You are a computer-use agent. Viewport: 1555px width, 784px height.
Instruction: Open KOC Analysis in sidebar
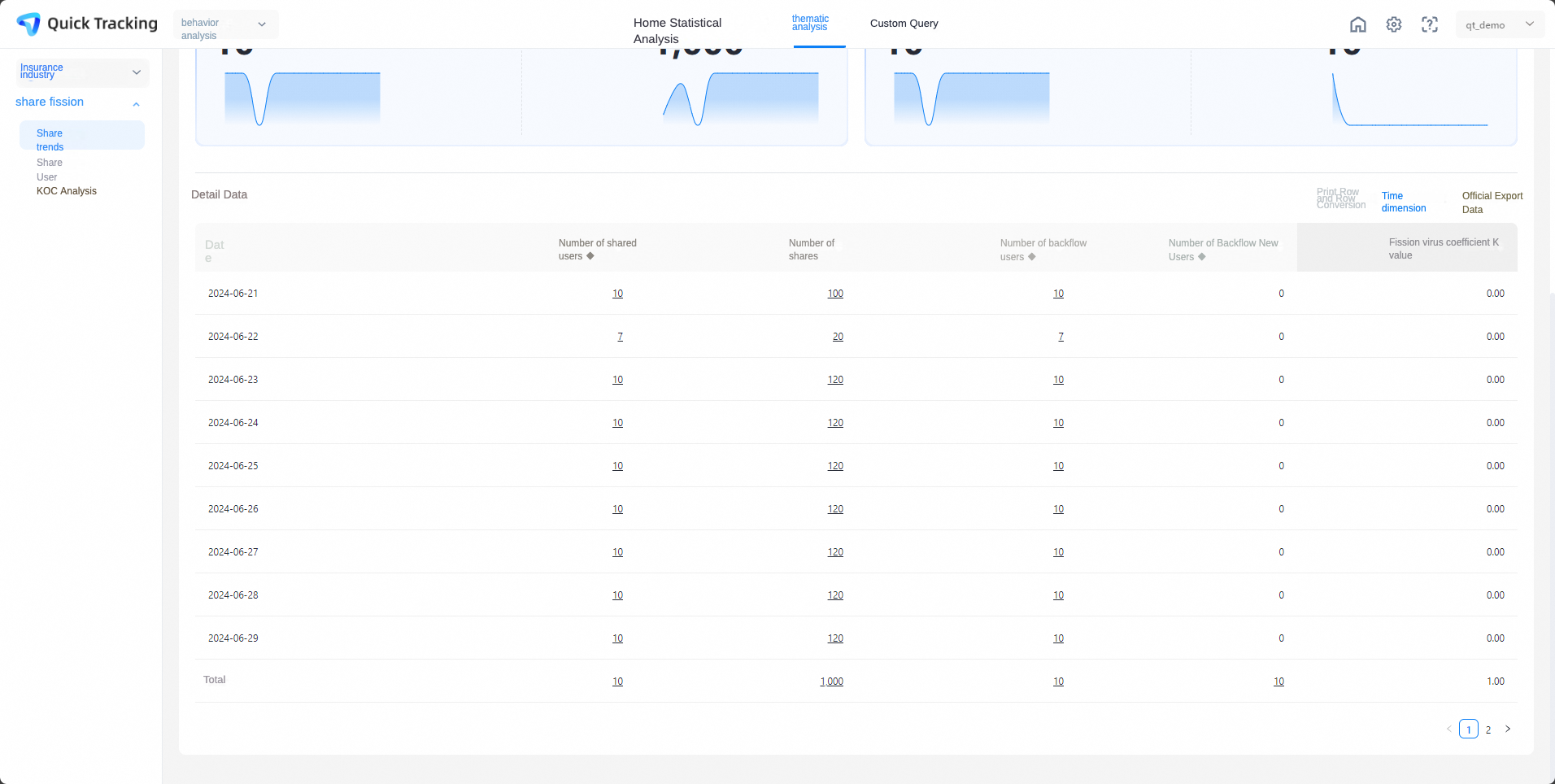[67, 191]
